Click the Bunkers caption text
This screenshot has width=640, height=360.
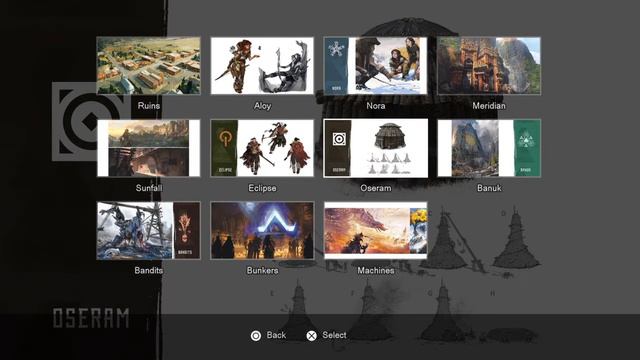[x=262, y=271]
